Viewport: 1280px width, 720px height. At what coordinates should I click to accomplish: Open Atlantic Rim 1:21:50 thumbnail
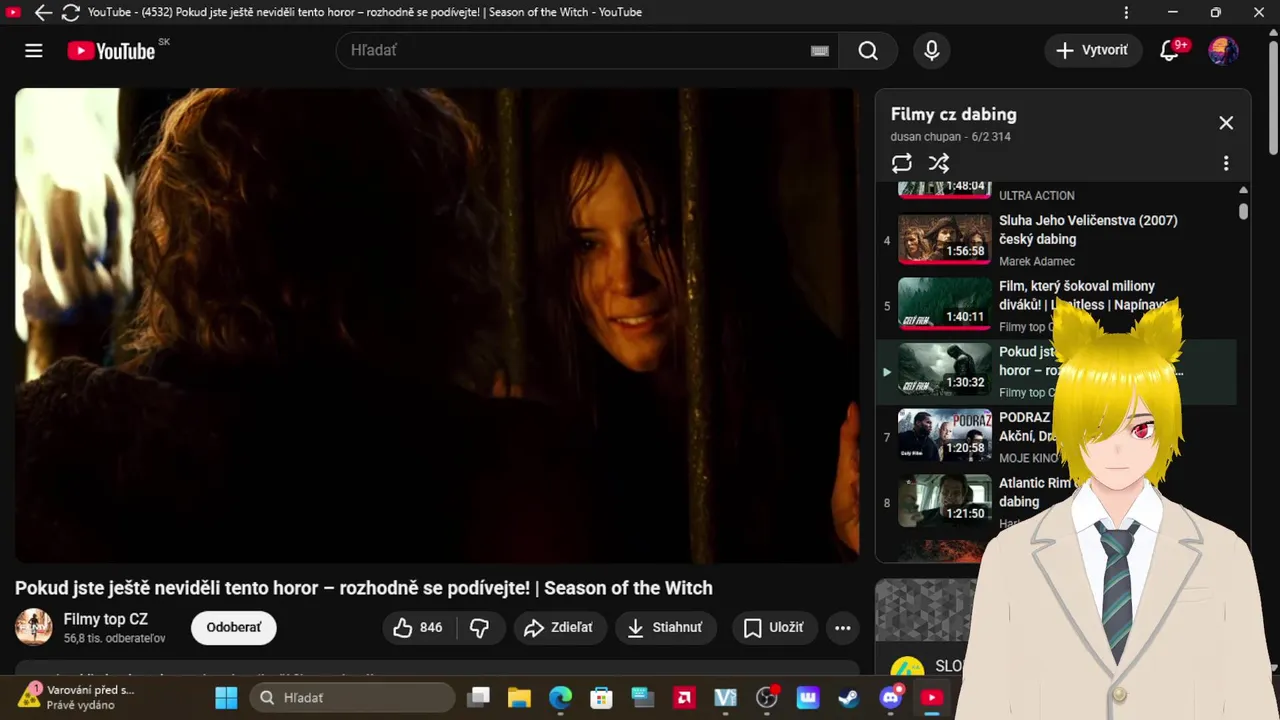coord(945,501)
